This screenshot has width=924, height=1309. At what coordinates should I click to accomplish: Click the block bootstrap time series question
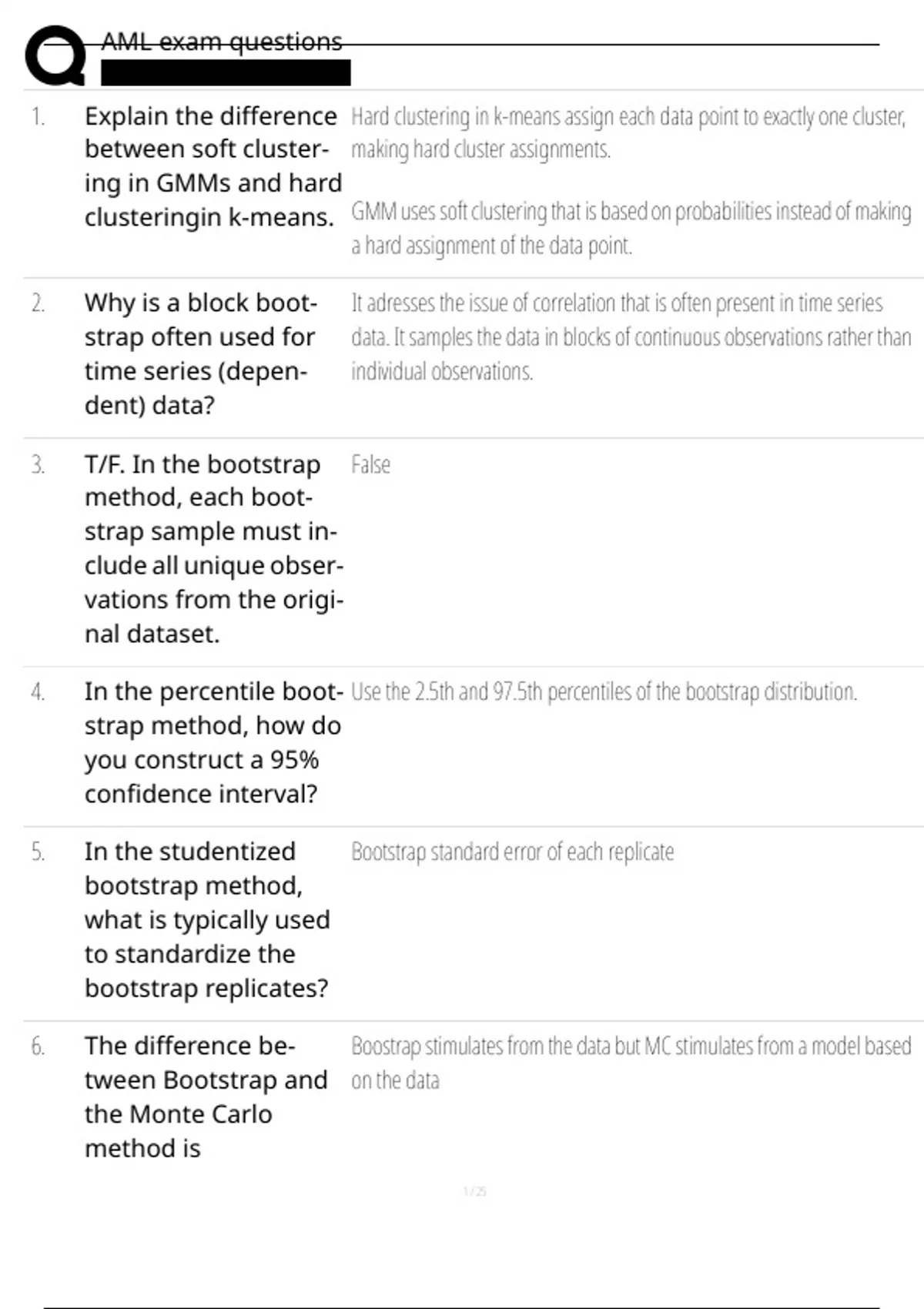[x=201, y=353]
